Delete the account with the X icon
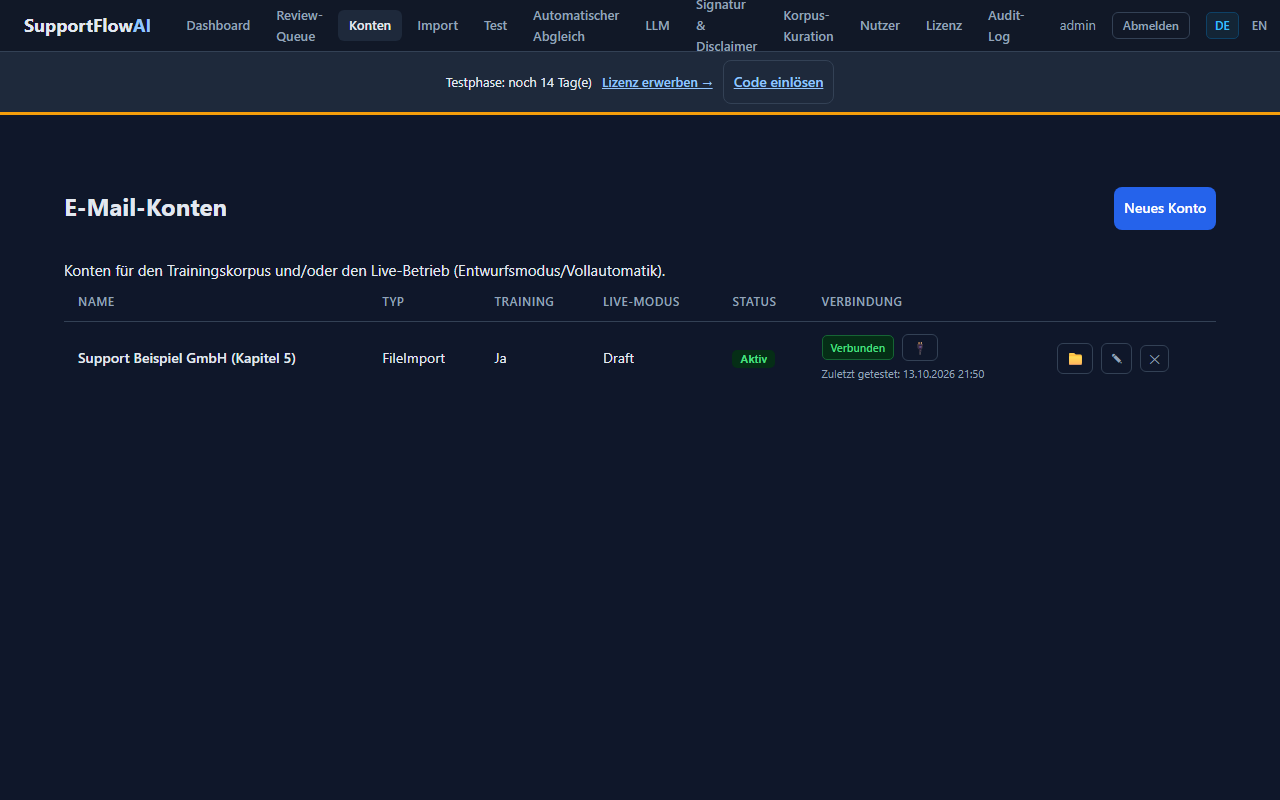Image resolution: width=1280 pixels, height=800 pixels. click(x=1154, y=358)
